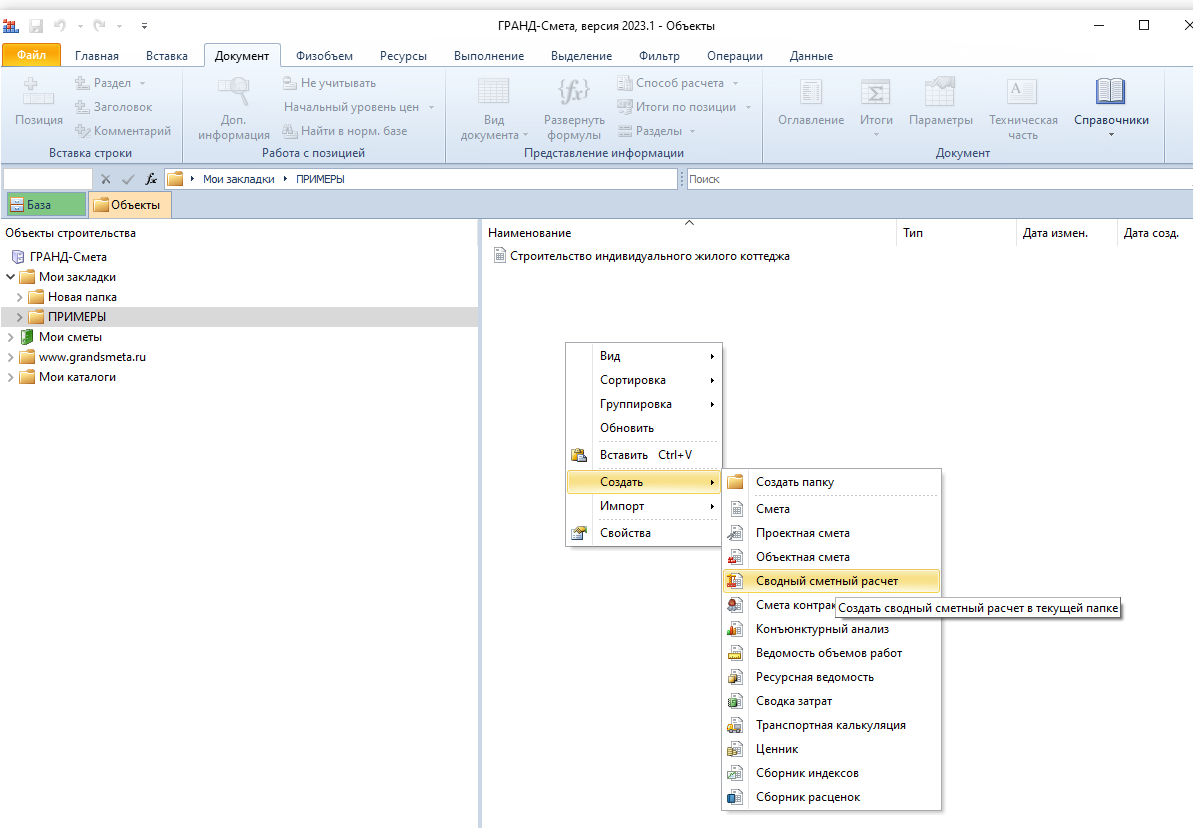The width and height of the screenshot is (1193, 828).
Task: Click the Создать папку folder icon
Action: coord(734,482)
